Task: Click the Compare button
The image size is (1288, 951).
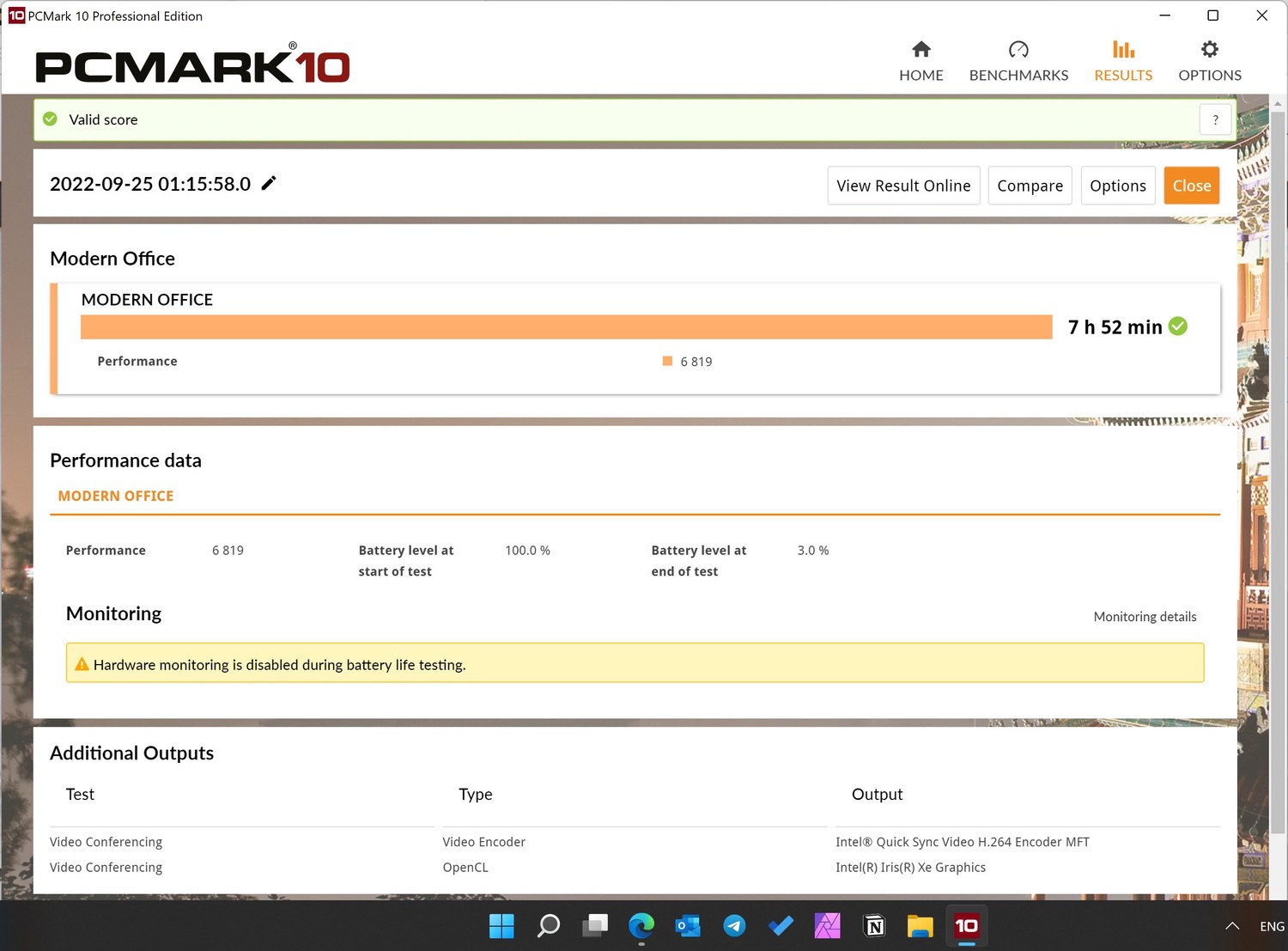Action: coord(1030,186)
